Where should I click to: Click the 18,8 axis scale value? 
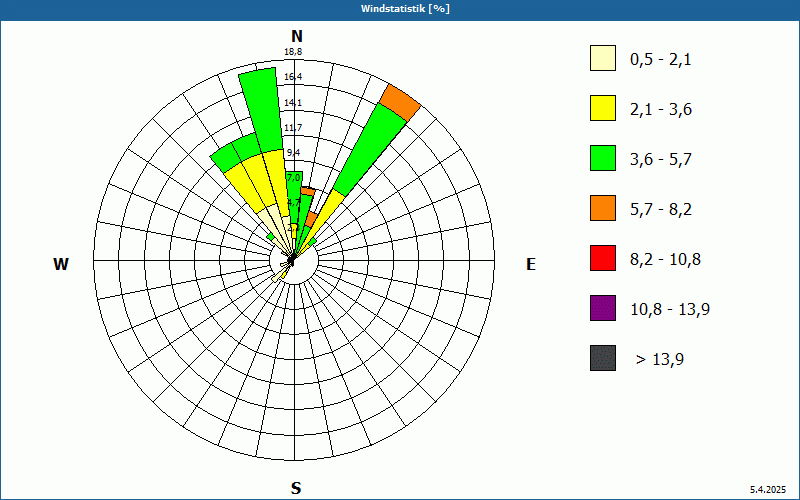(293, 52)
